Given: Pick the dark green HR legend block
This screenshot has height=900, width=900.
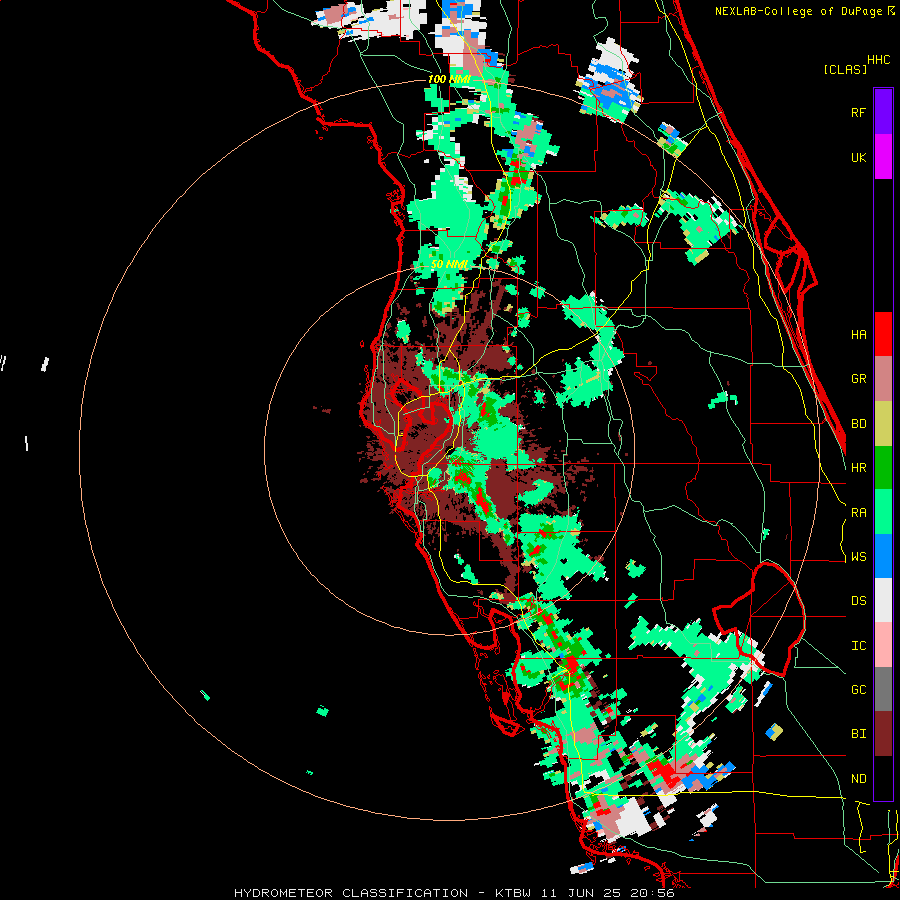Looking at the screenshot, I should coord(883,468).
